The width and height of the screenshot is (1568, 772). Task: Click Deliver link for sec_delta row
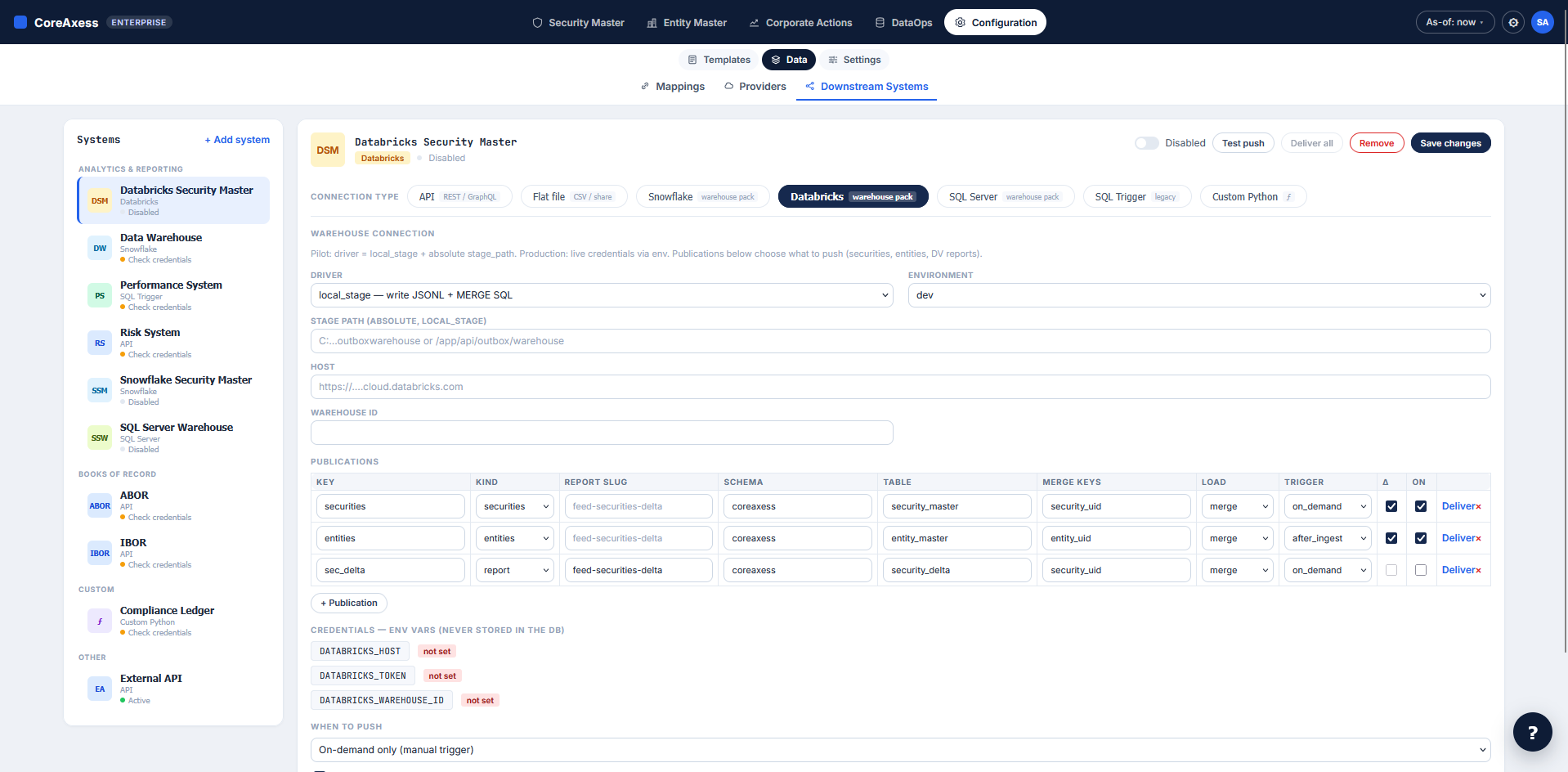(x=1458, y=570)
